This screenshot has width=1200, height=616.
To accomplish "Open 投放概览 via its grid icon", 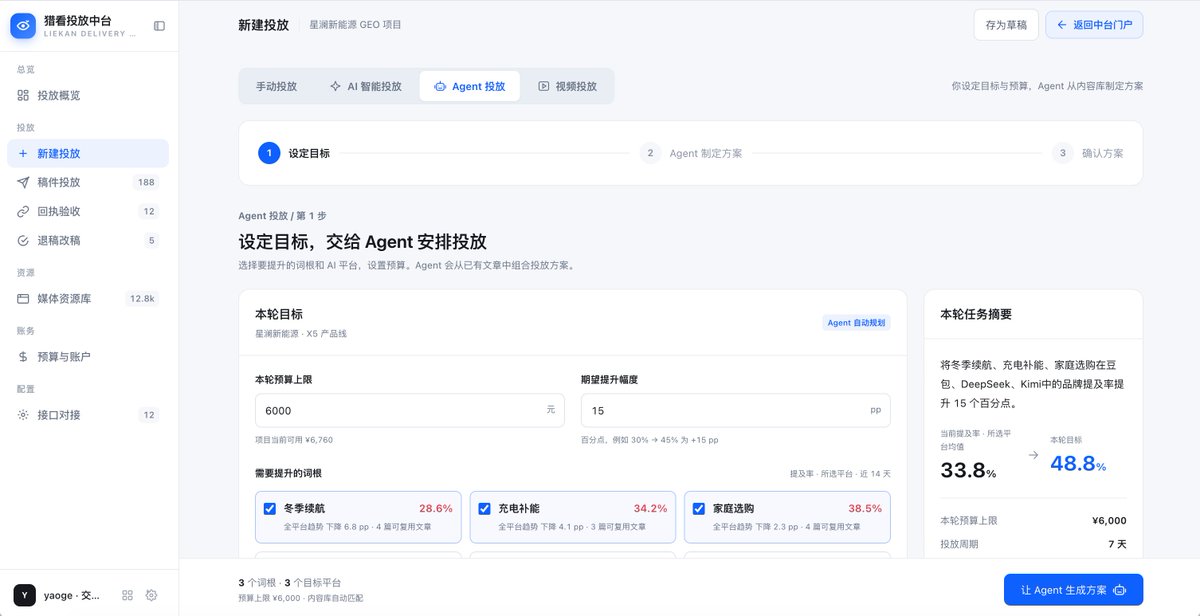I will point(23,96).
